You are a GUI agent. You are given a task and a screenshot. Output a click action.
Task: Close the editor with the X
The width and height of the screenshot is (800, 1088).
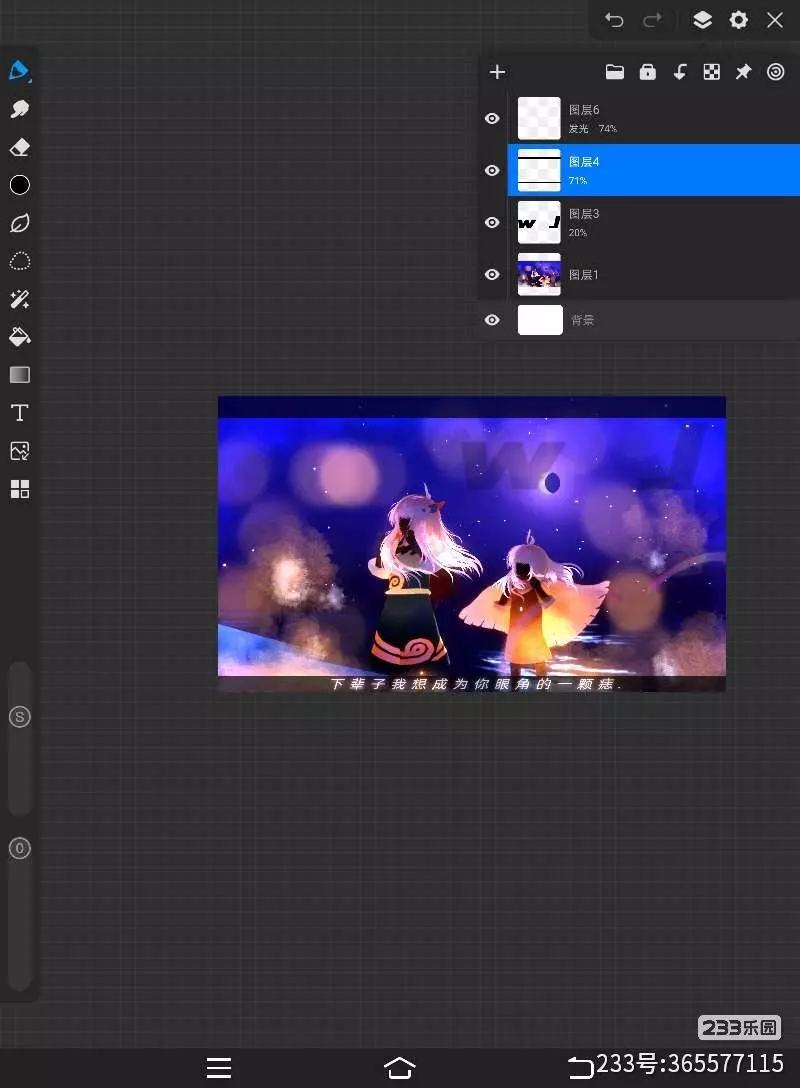(x=775, y=20)
